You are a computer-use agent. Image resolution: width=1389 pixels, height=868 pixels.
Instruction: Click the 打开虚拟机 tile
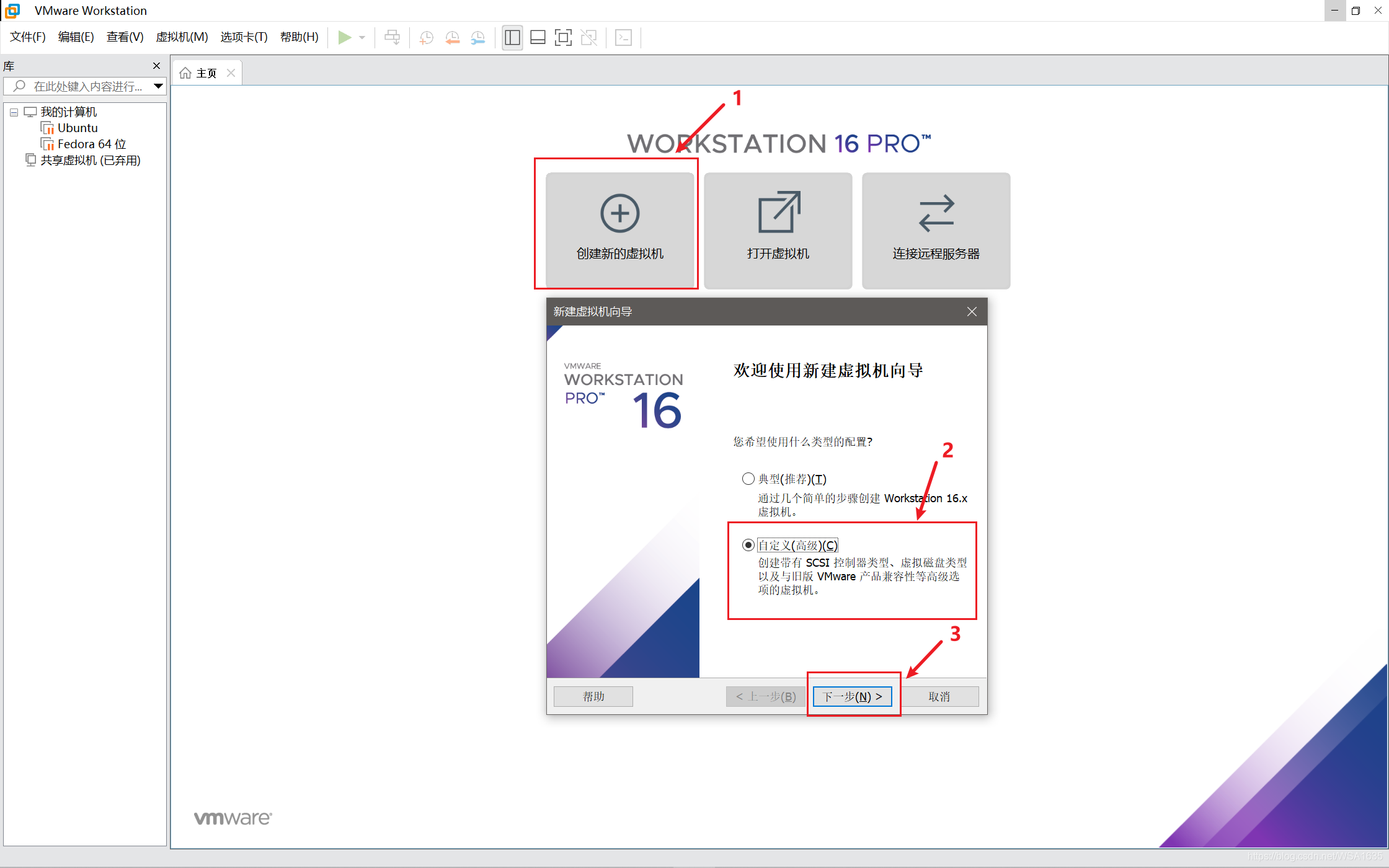pos(778,230)
